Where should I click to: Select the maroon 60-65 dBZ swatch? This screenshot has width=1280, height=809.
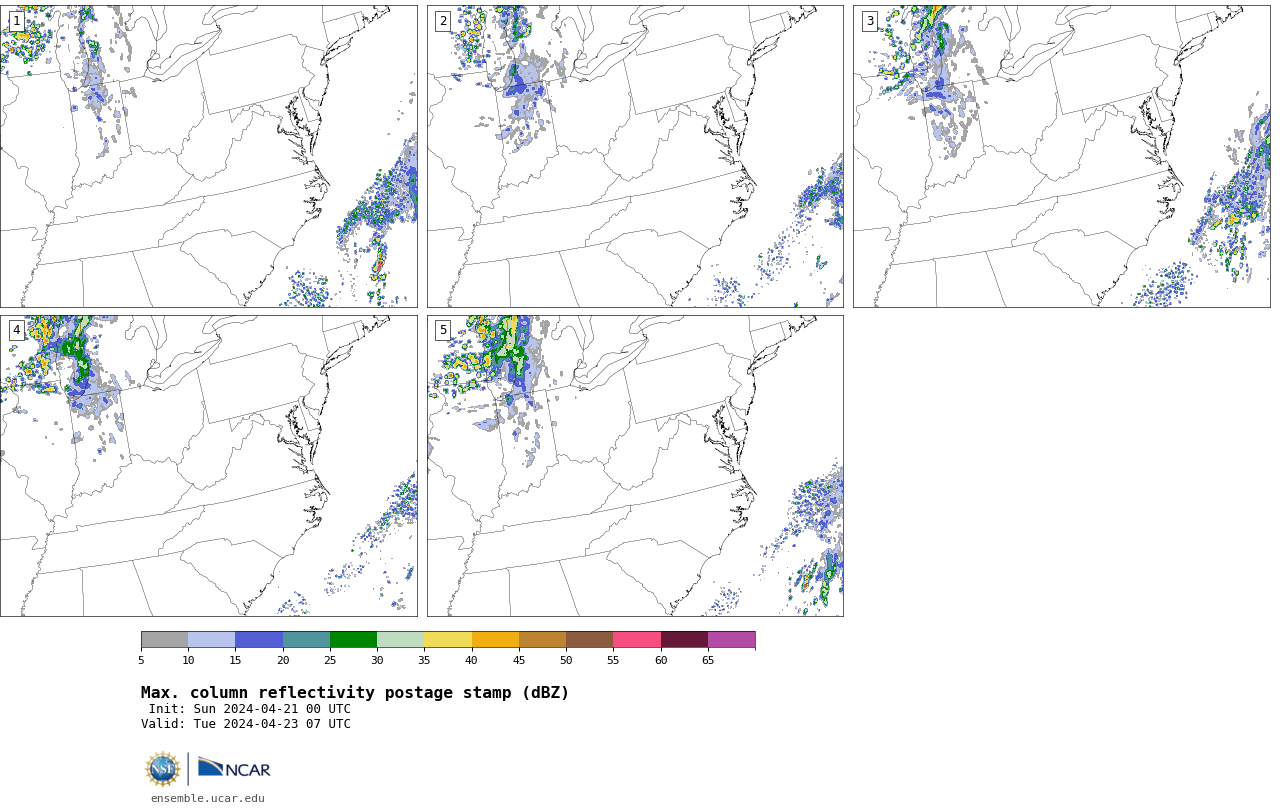pyautogui.click(x=684, y=640)
